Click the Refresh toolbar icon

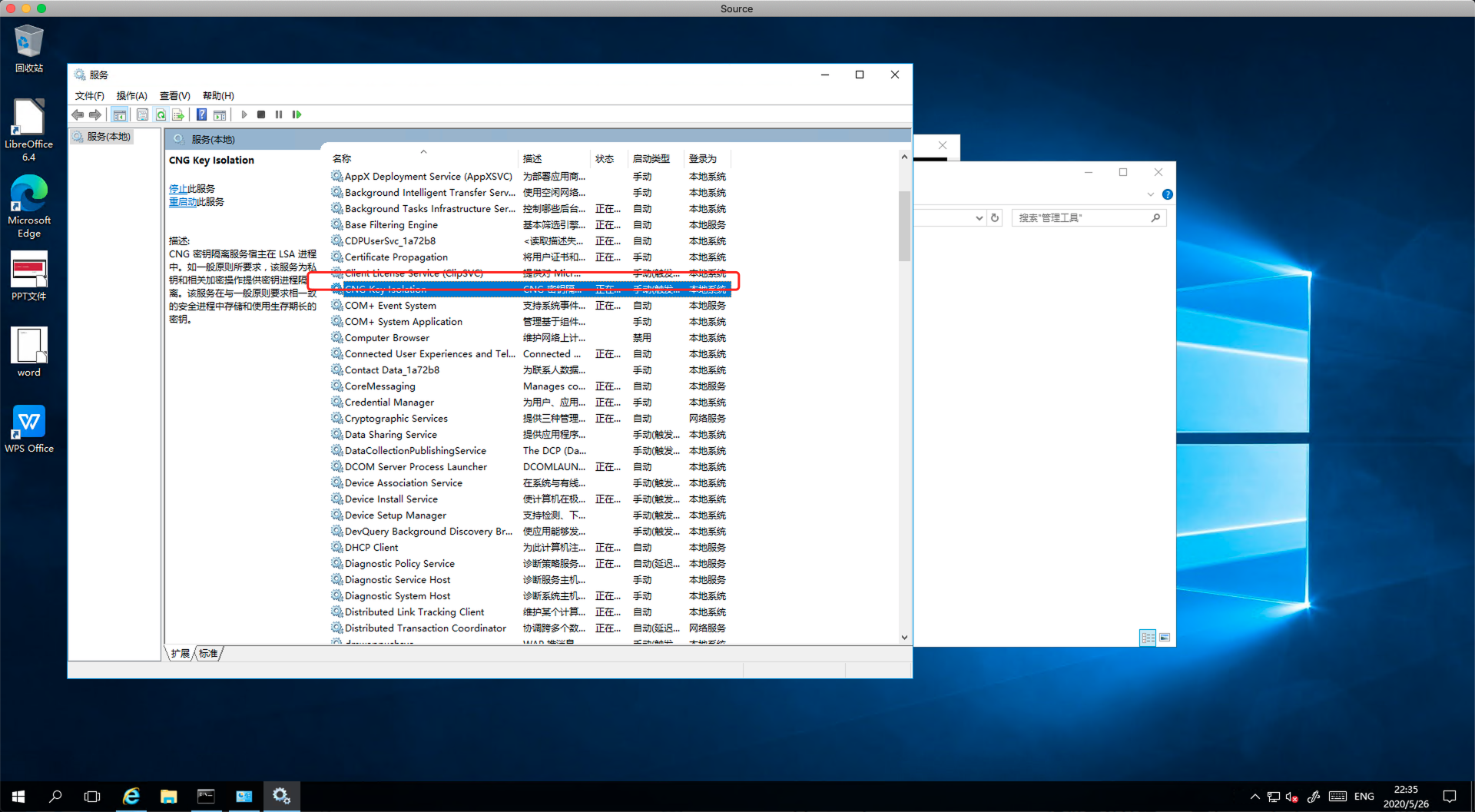point(161,115)
